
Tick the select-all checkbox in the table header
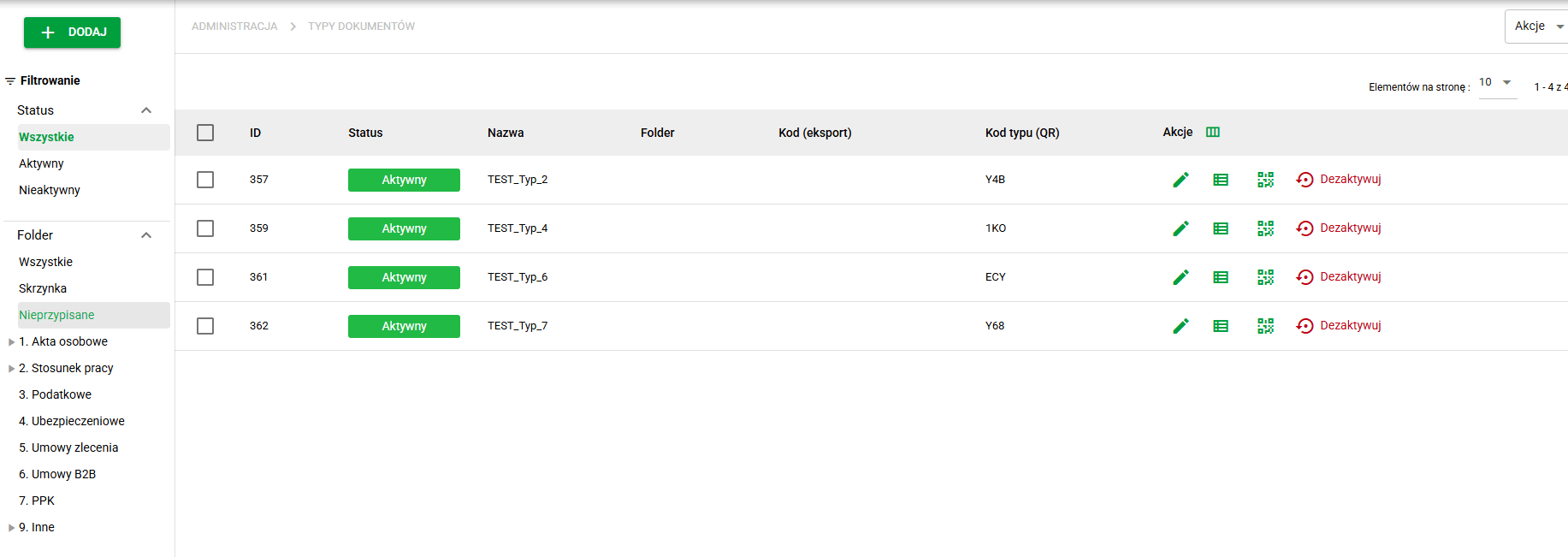(x=205, y=133)
